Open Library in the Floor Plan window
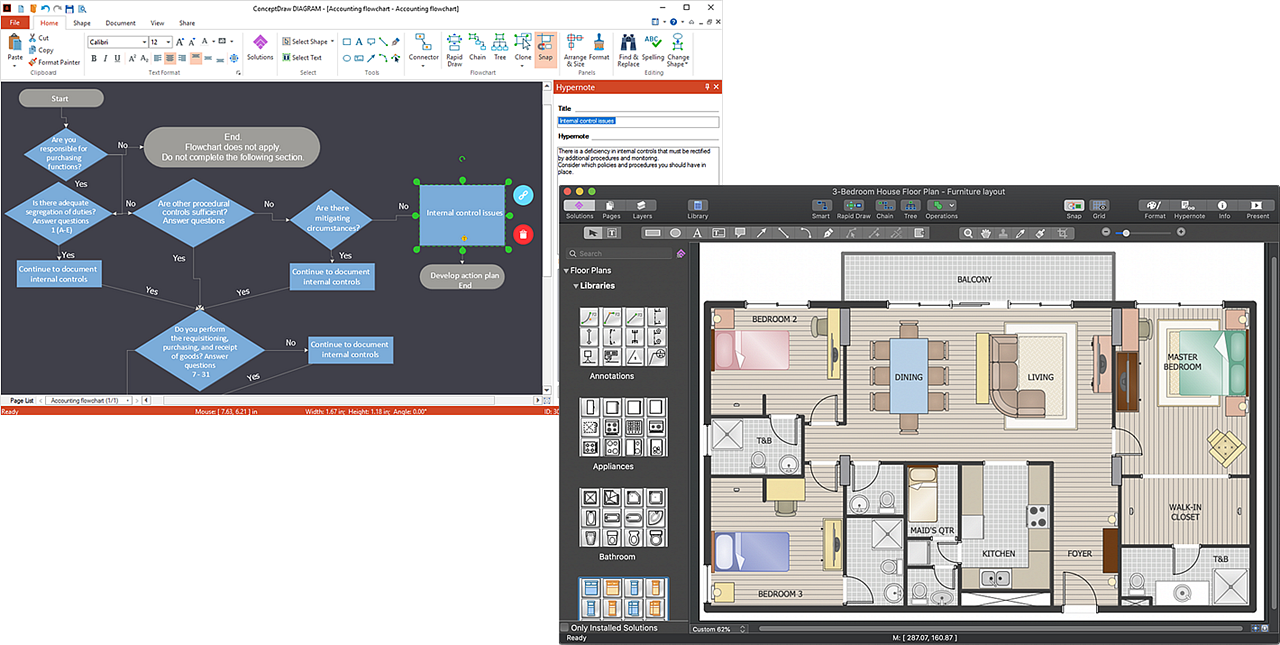Image resolution: width=1280 pixels, height=645 pixels. point(698,209)
